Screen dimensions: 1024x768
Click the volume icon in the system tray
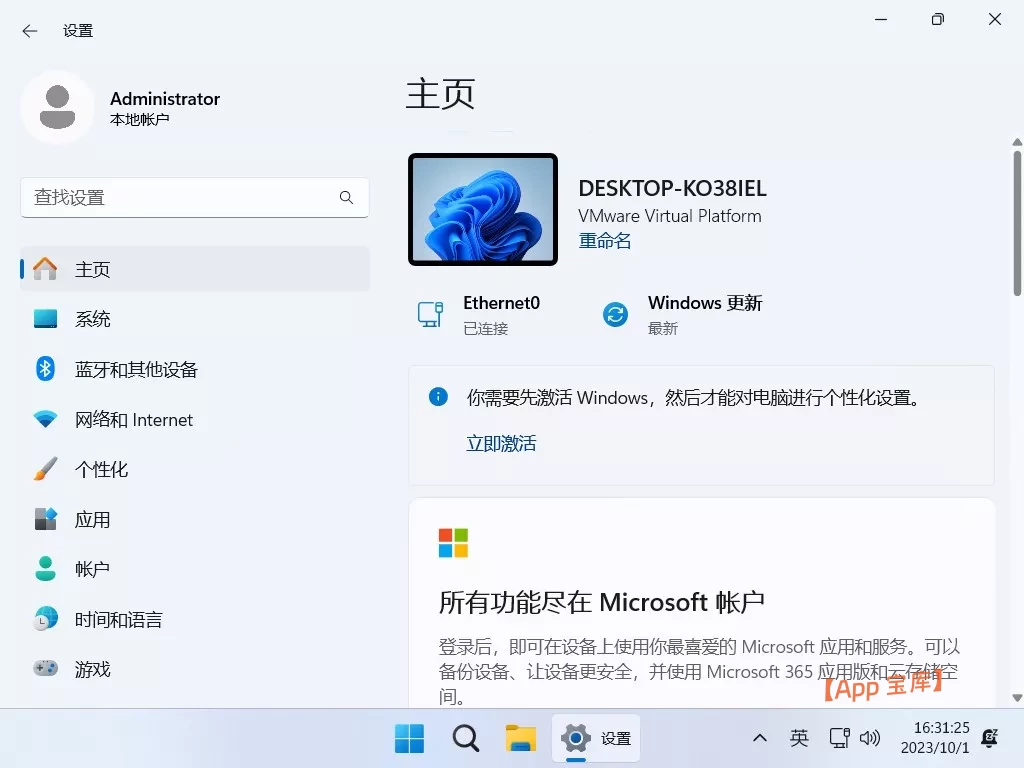coord(870,738)
